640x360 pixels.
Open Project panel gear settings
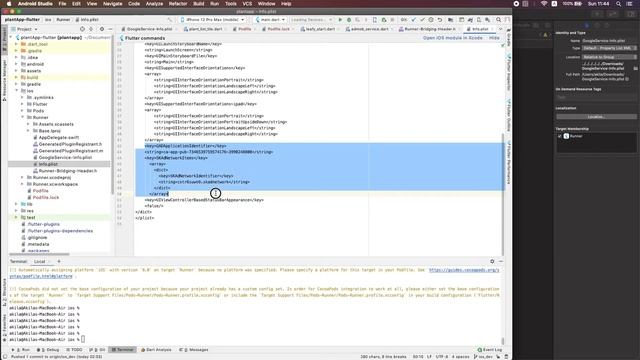pyautogui.click(x=102, y=29)
